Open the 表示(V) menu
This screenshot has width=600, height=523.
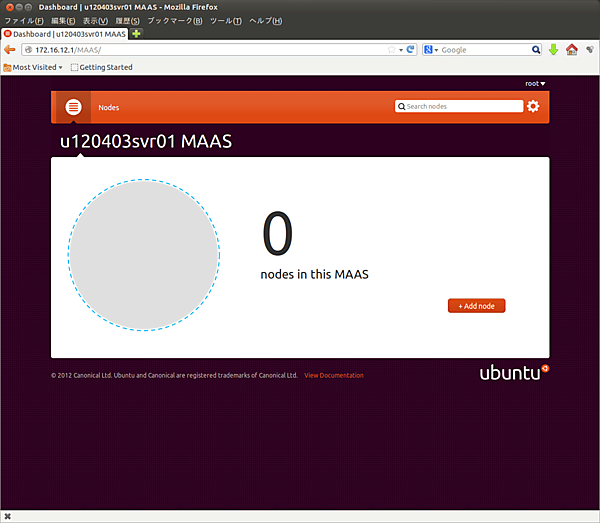point(95,21)
